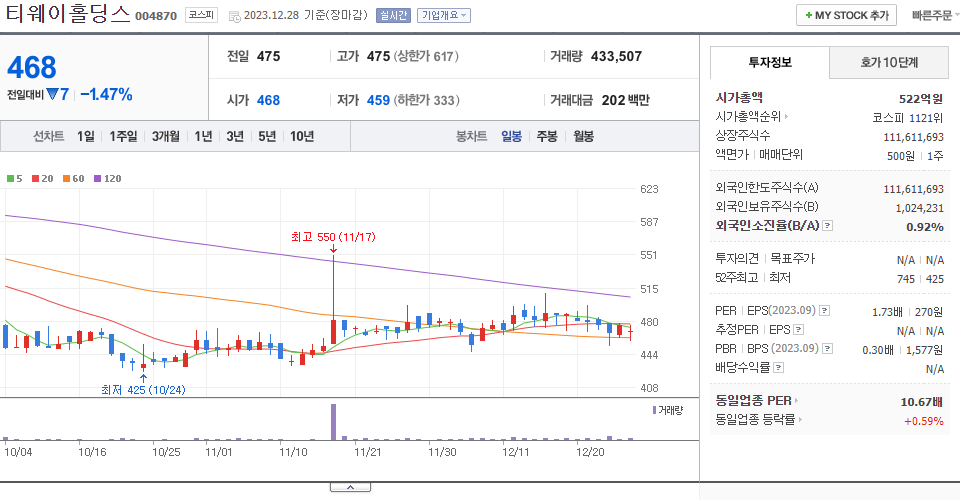Switch to the 호가10단계 tab
The width and height of the screenshot is (960, 500).
tap(889, 62)
